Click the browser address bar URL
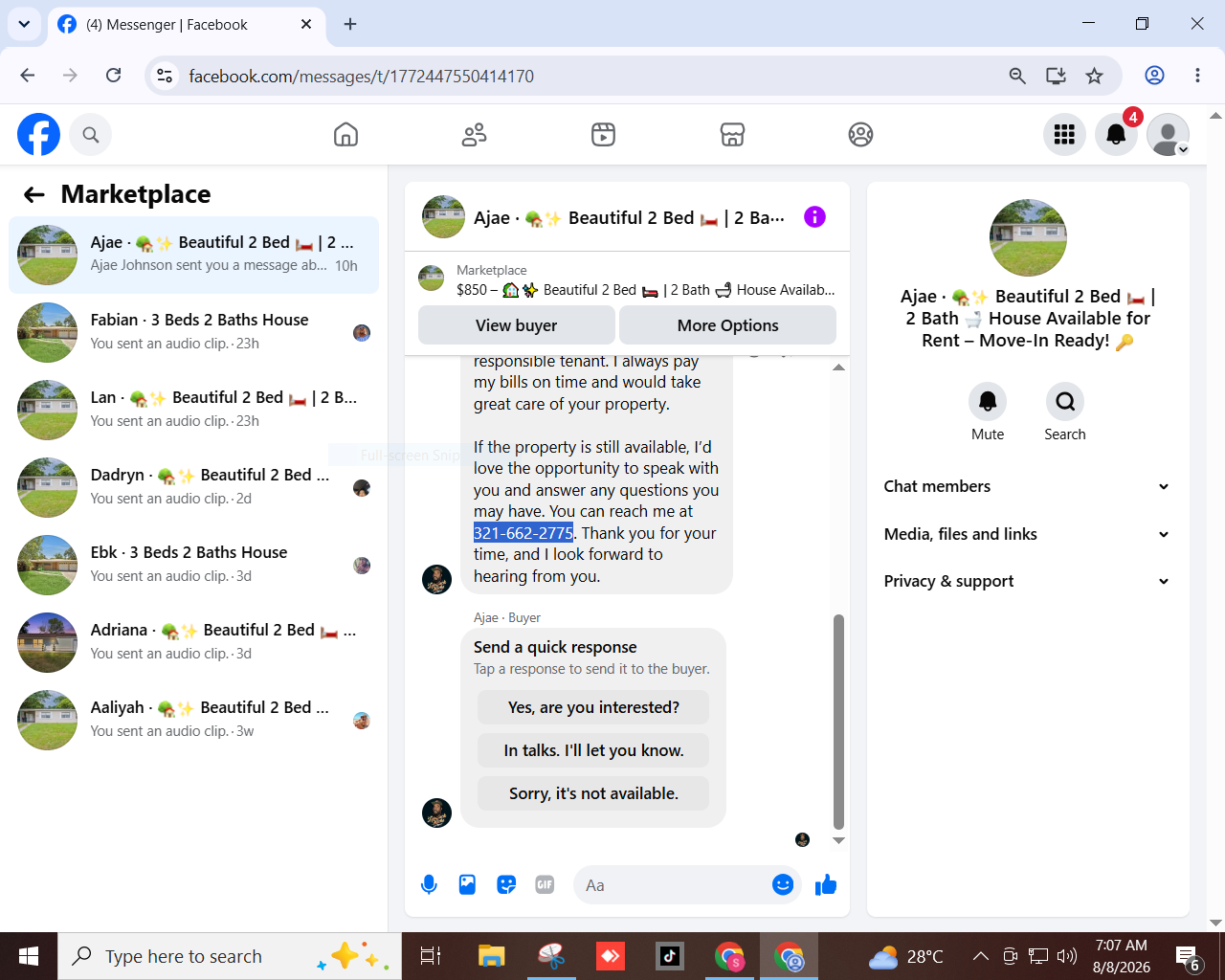The height and width of the screenshot is (980, 1225). 362,77
